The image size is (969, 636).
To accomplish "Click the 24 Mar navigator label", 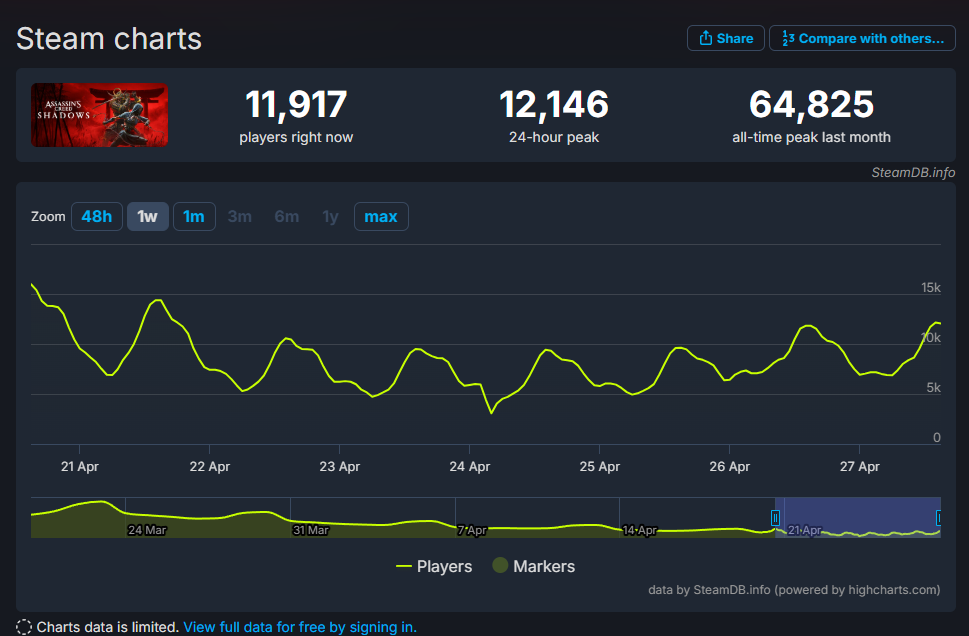I will tap(147, 530).
